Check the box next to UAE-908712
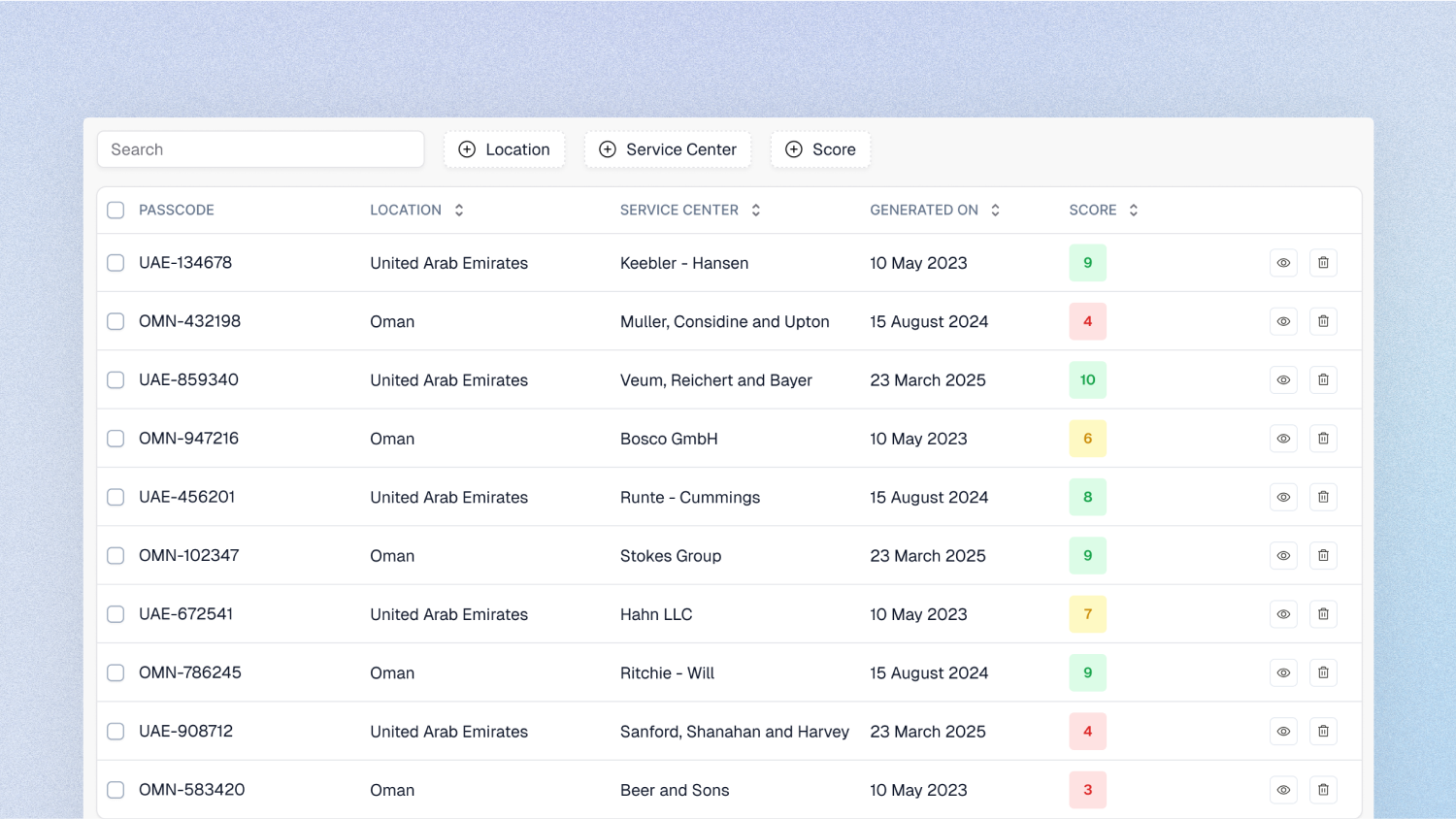The image size is (1456, 819). [116, 732]
